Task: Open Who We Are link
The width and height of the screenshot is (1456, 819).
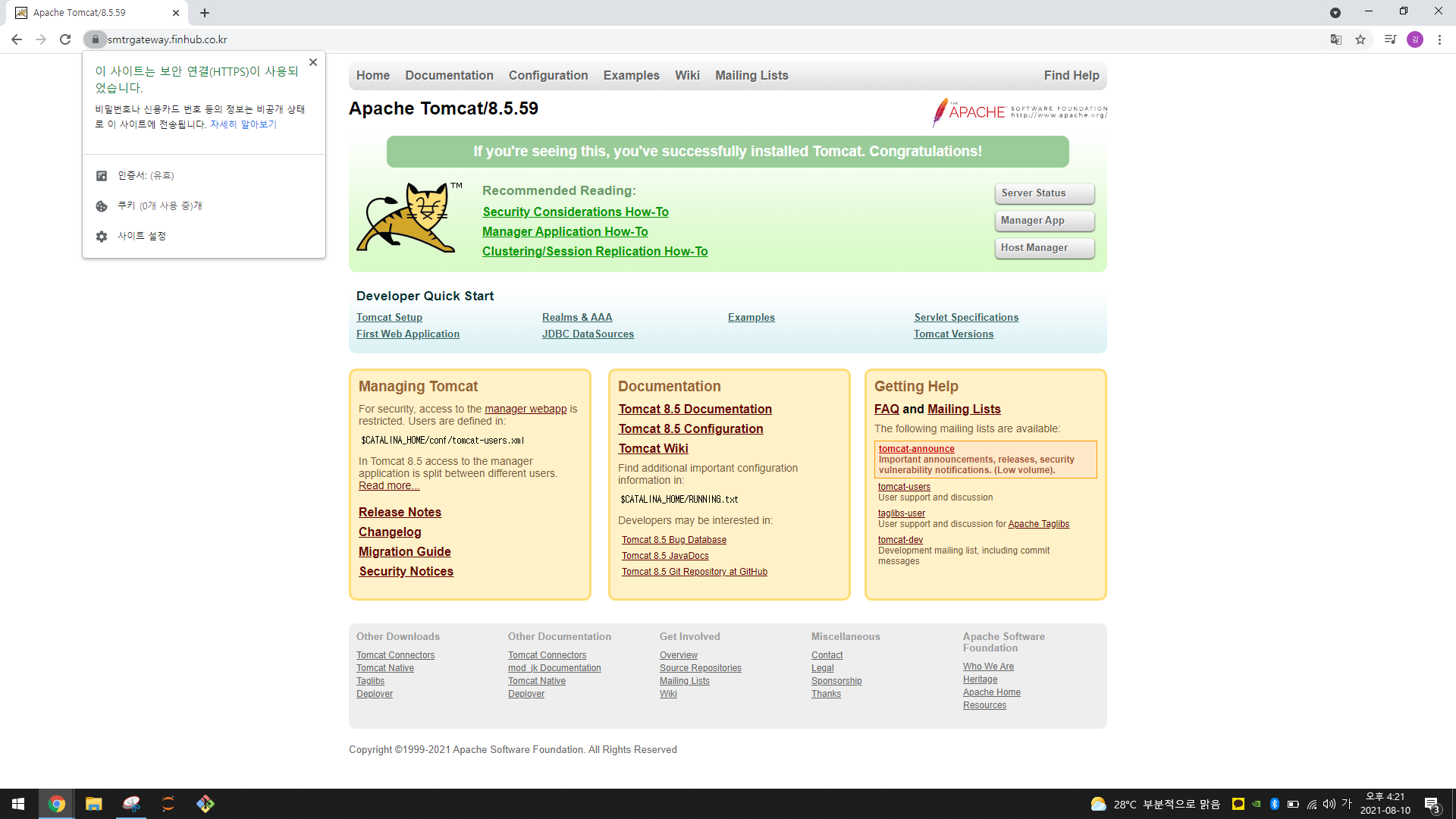Action: point(988,667)
